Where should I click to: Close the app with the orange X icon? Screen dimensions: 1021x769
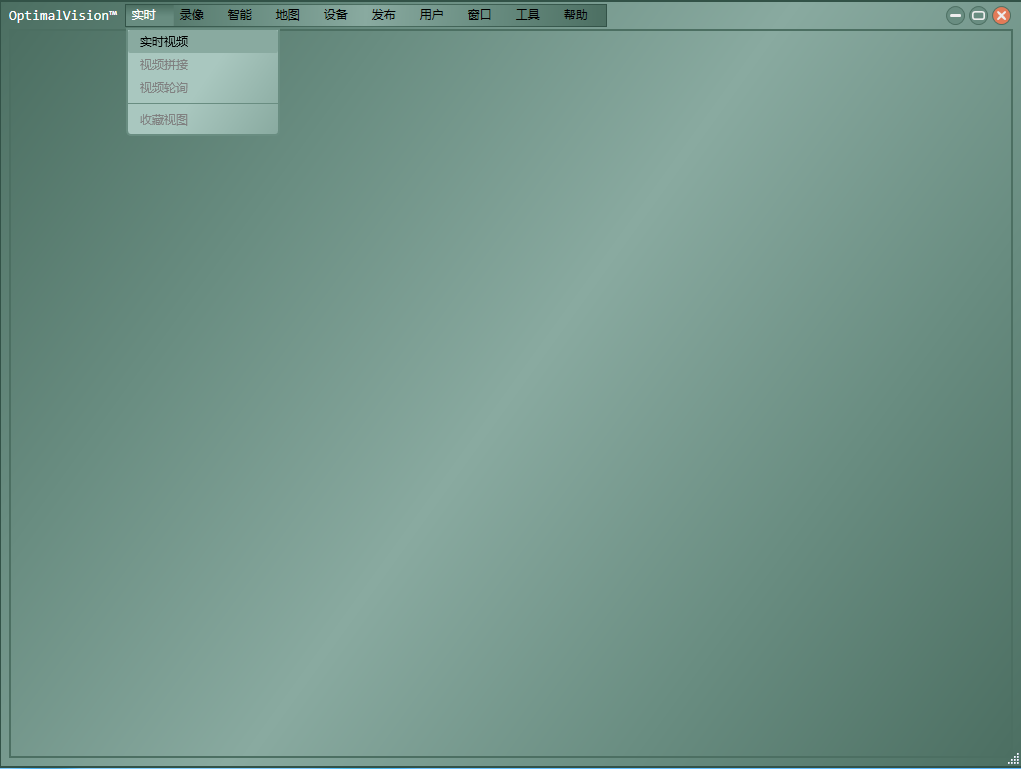click(x=1001, y=15)
